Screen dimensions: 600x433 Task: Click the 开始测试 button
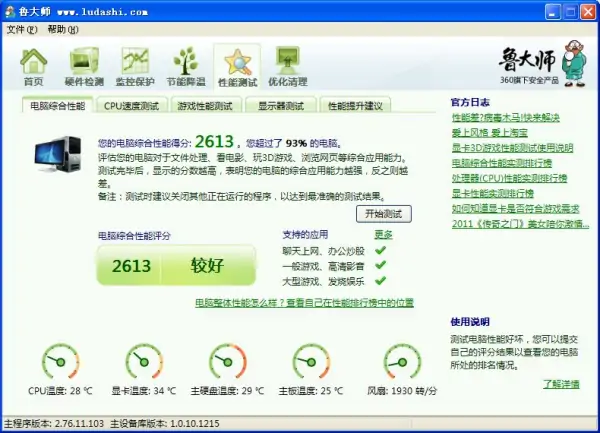[x=384, y=214]
